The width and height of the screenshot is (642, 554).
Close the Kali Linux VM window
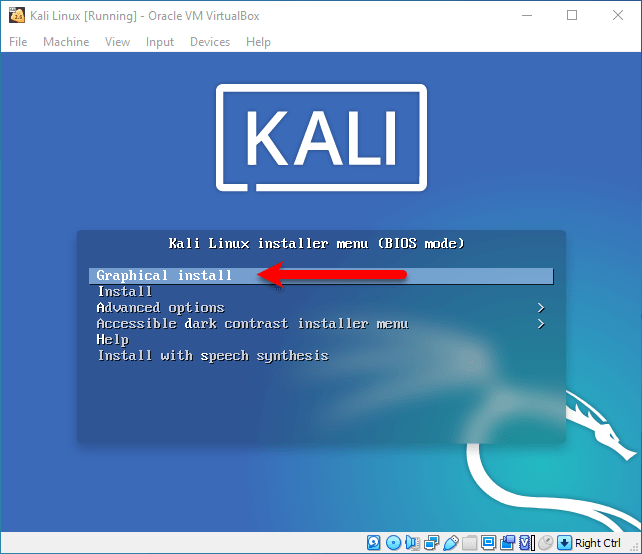coord(618,16)
